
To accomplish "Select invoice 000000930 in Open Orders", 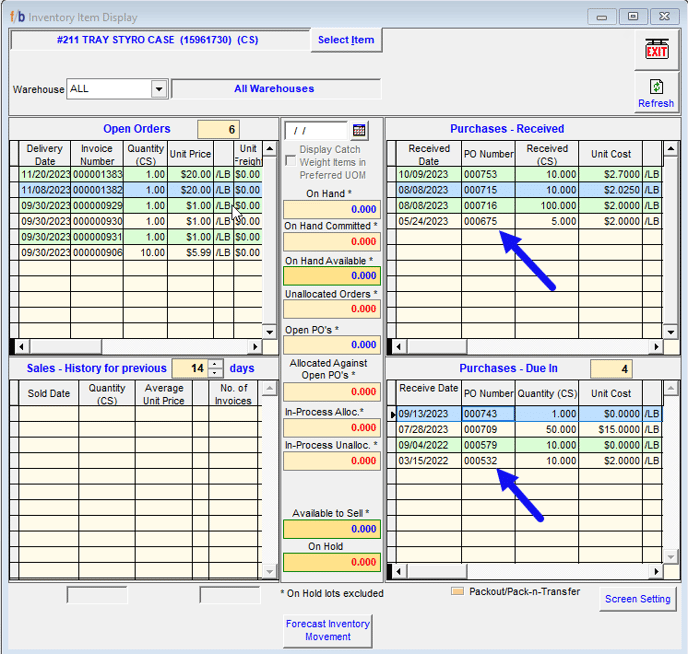I will 97,221.
